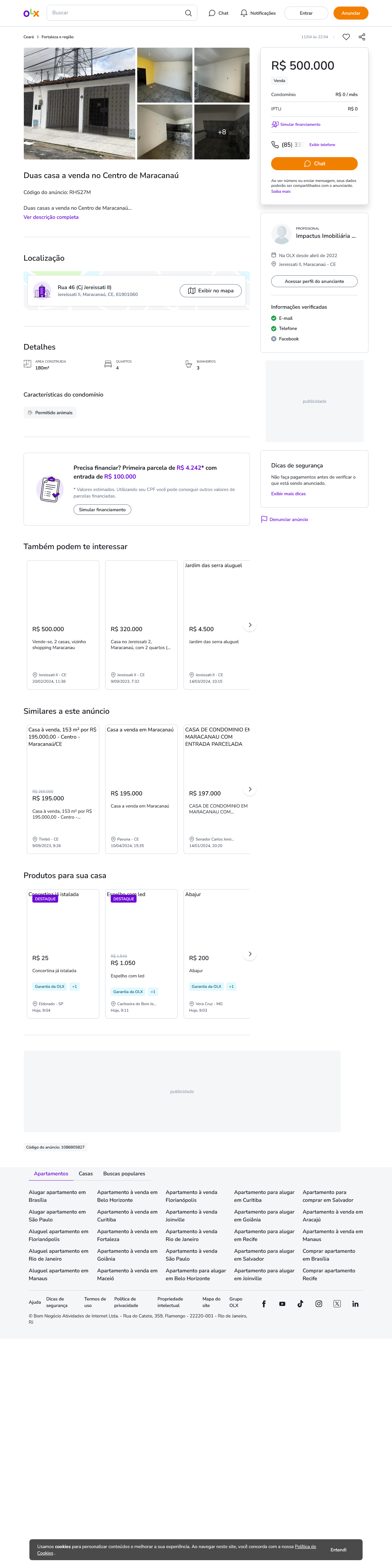Image resolution: width=392 pixels, height=1568 pixels.
Task: Open the Instagram social icon
Action: click(x=318, y=1304)
